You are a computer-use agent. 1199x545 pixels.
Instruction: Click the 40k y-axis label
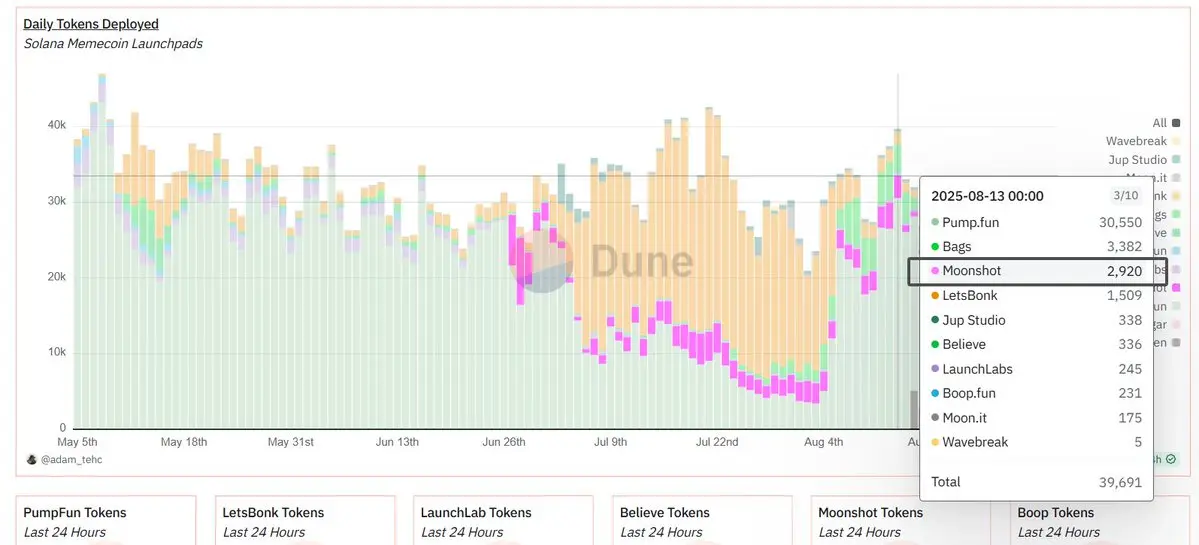point(56,126)
